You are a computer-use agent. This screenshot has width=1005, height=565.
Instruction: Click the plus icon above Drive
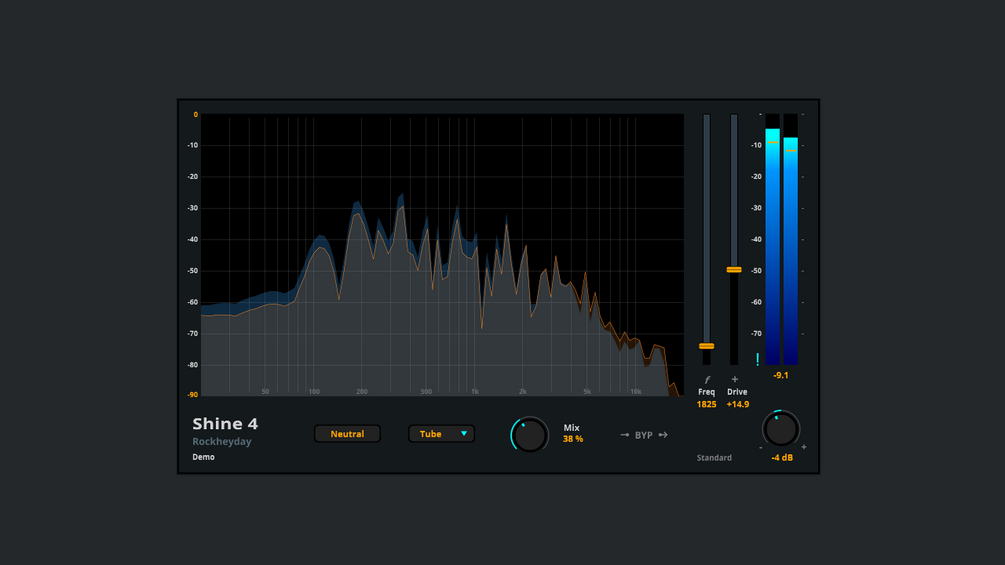pos(735,379)
